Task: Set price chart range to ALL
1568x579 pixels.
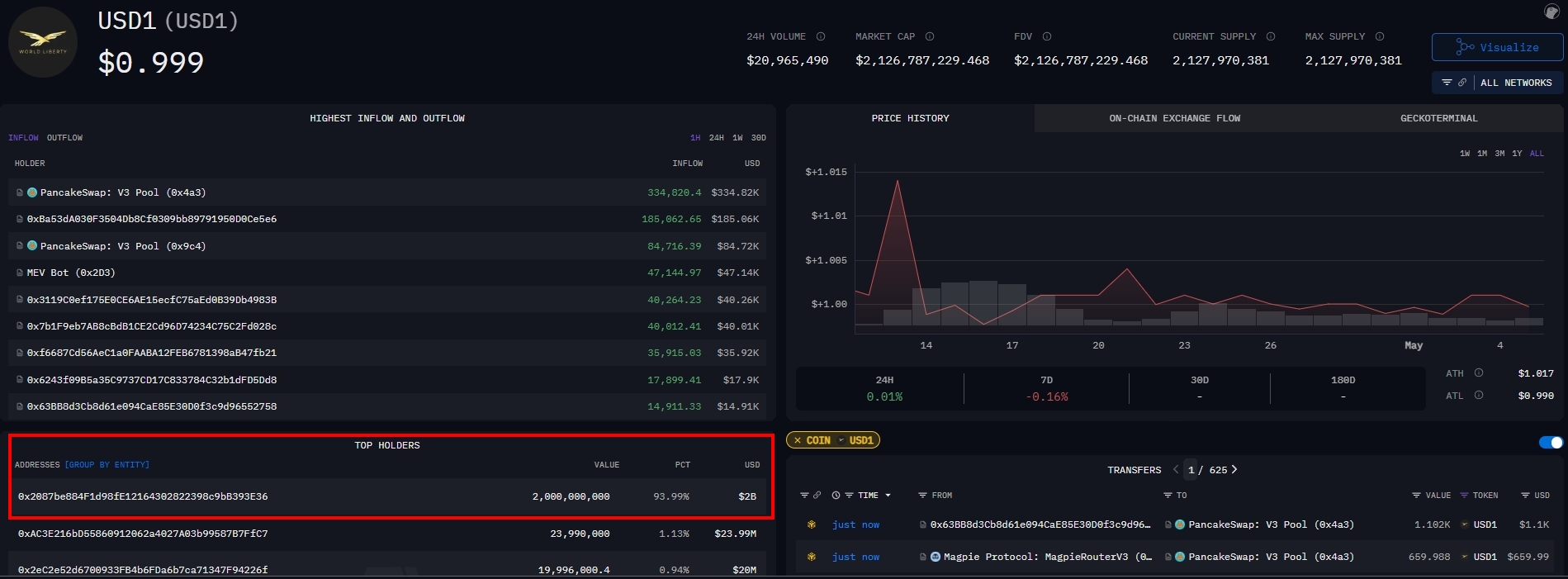Action: click(1537, 154)
